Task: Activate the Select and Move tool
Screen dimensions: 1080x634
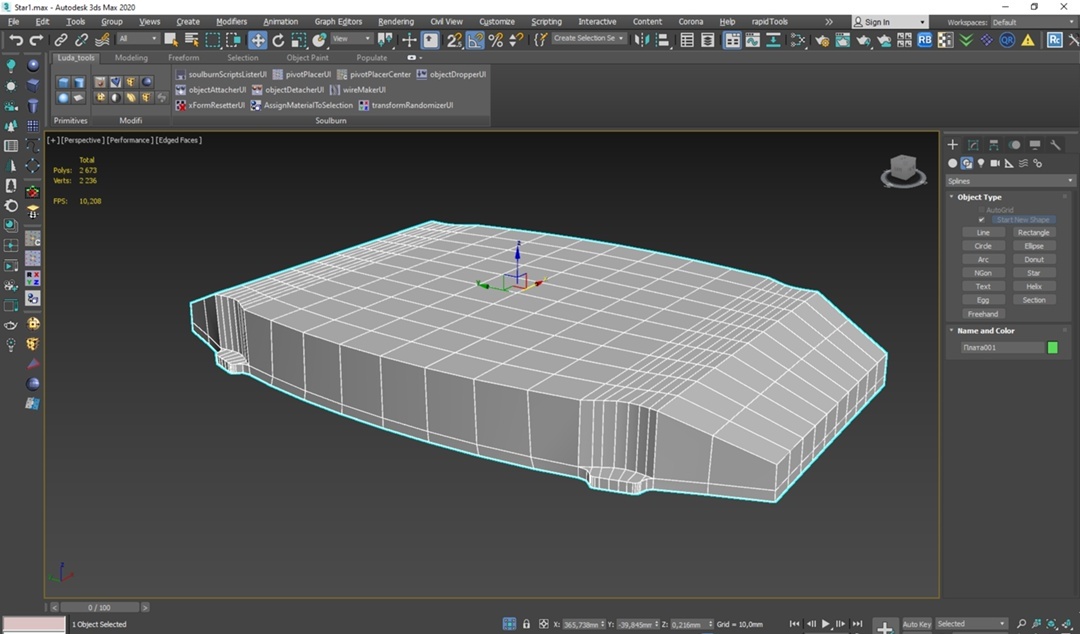Action: point(258,40)
